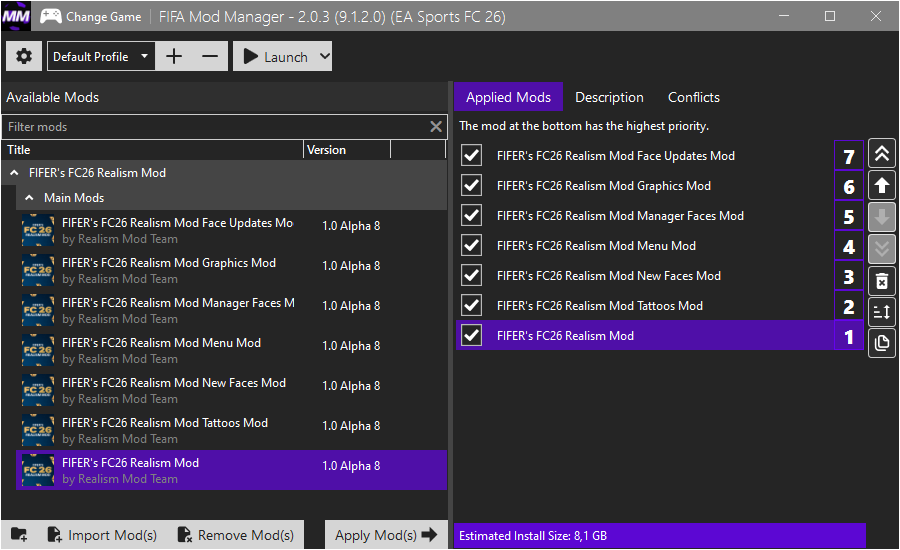The width and height of the screenshot is (900, 550).
Task: Remove applied mod with trash icon
Action: tap(882, 281)
